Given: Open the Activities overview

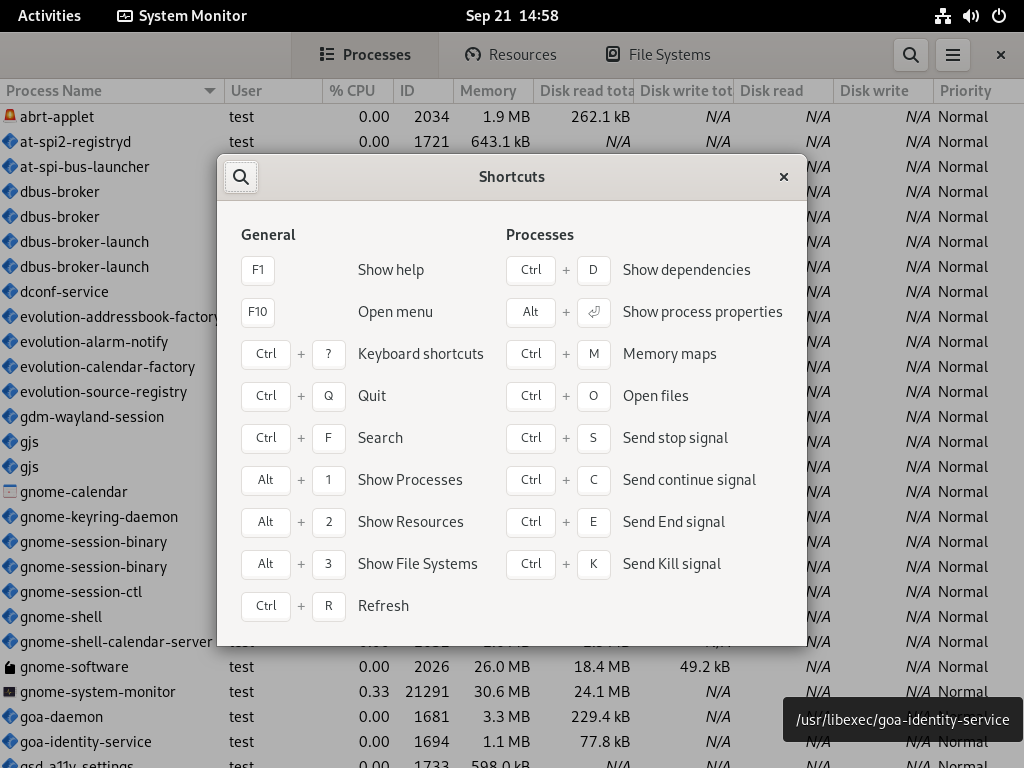Looking at the screenshot, I should (49, 16).
